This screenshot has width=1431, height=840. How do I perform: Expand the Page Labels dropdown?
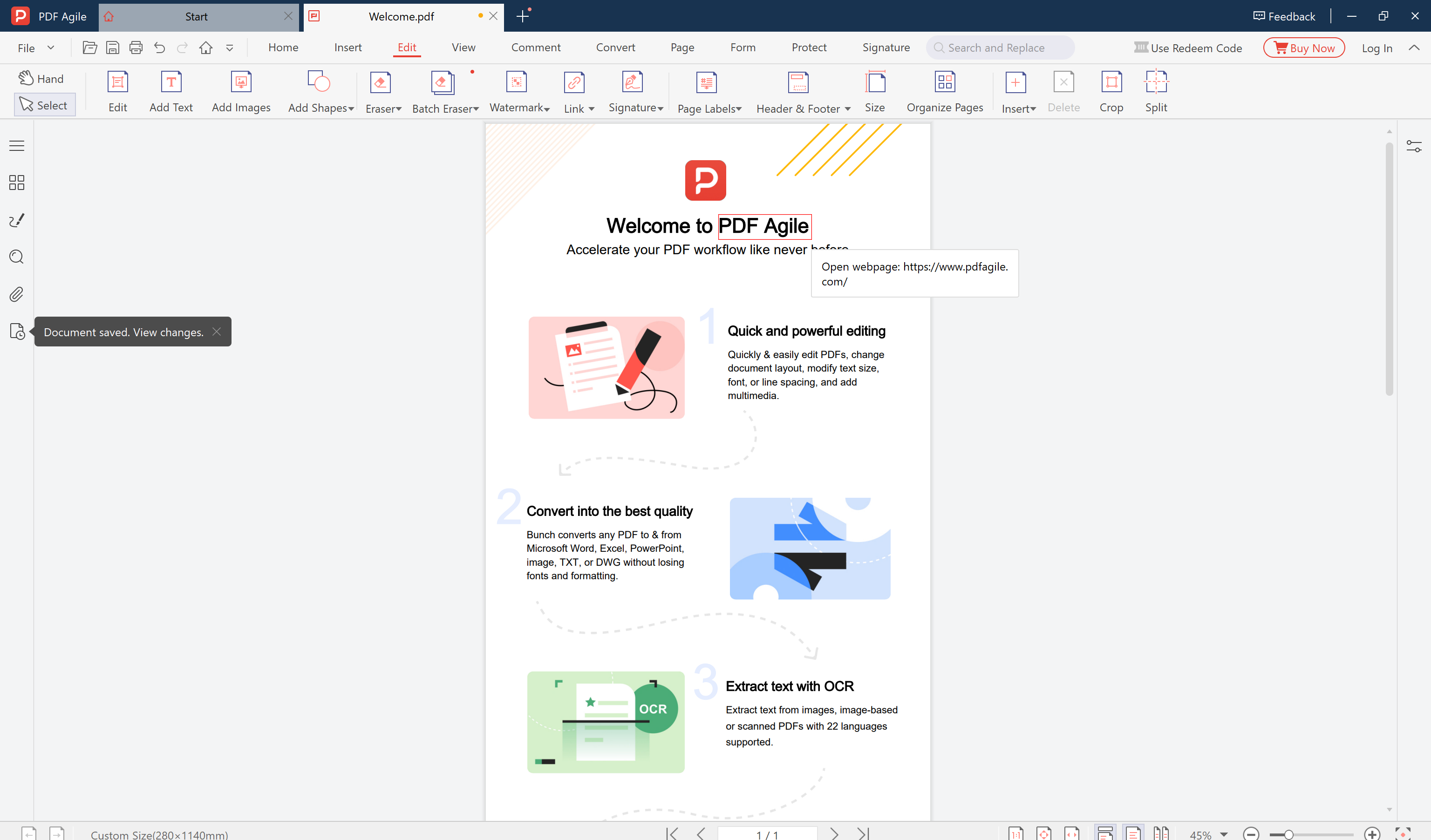739,108
